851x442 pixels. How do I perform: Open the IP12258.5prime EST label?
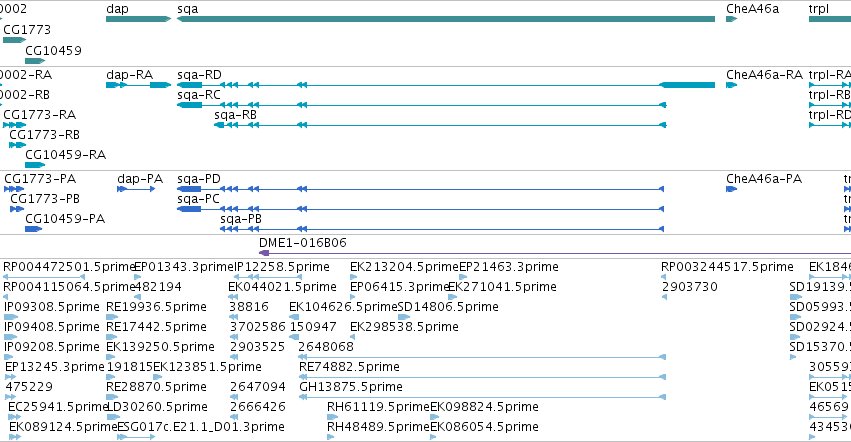pyautogui.click(x=282, y=267)
